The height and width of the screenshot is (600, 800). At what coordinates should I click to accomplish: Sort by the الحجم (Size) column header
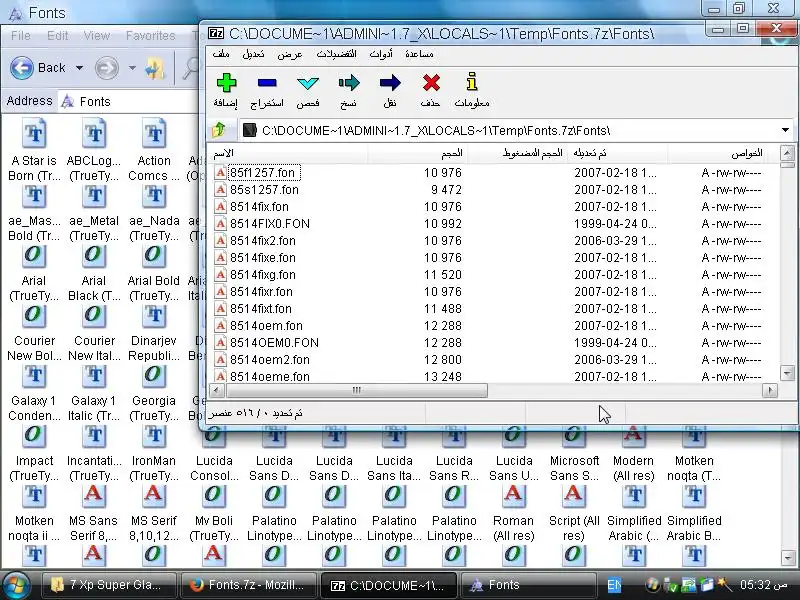click(x=417, y=153)
